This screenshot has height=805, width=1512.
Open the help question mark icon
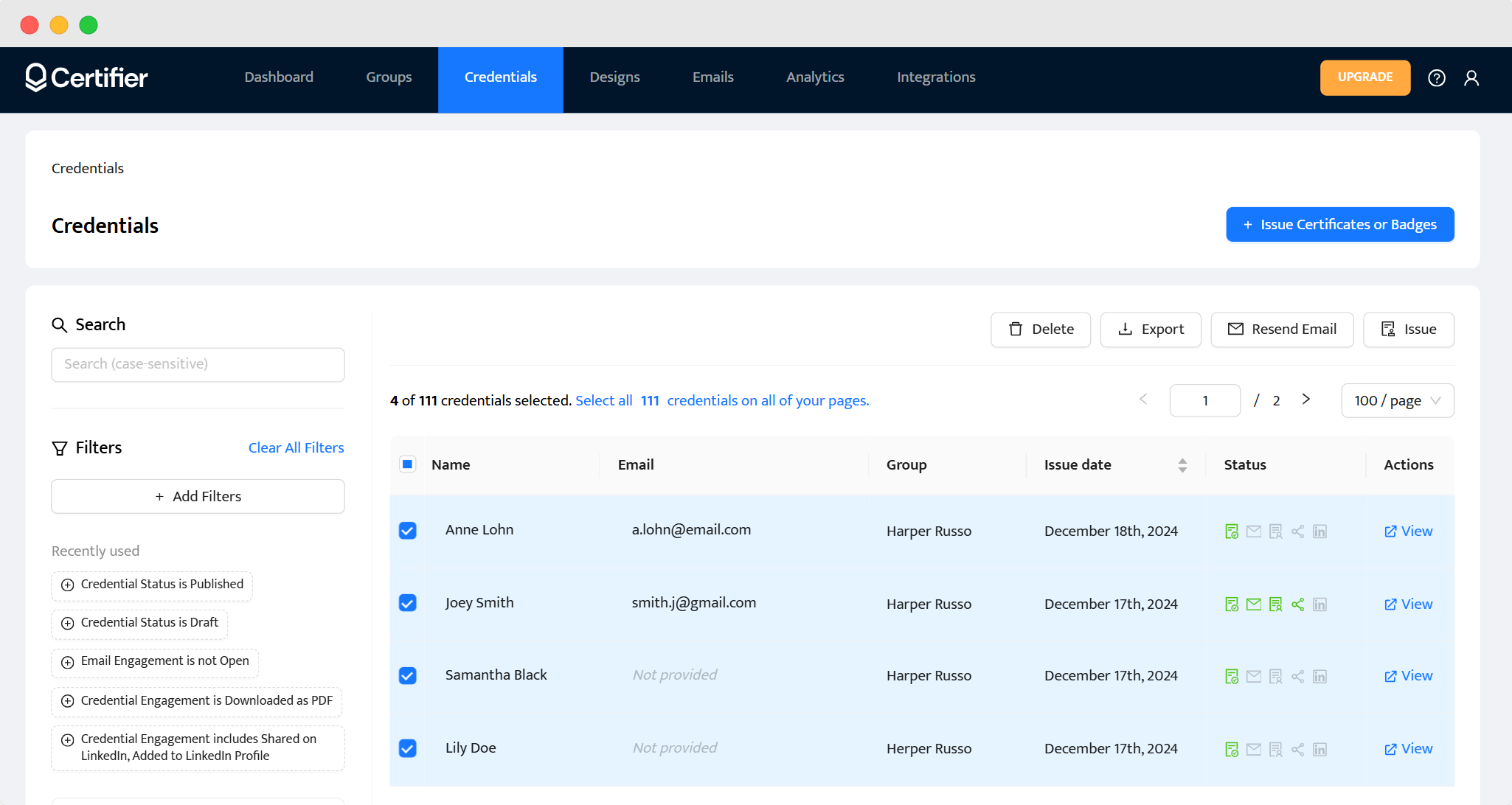1436,77
